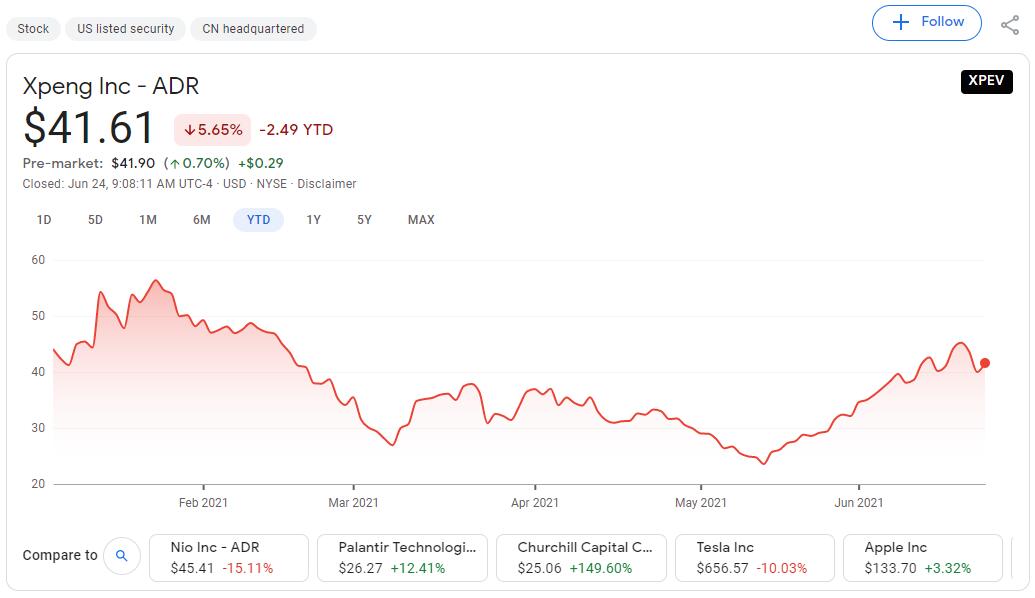
Task: Click the CN headquartered chip
Action: (x=253, y=28)
